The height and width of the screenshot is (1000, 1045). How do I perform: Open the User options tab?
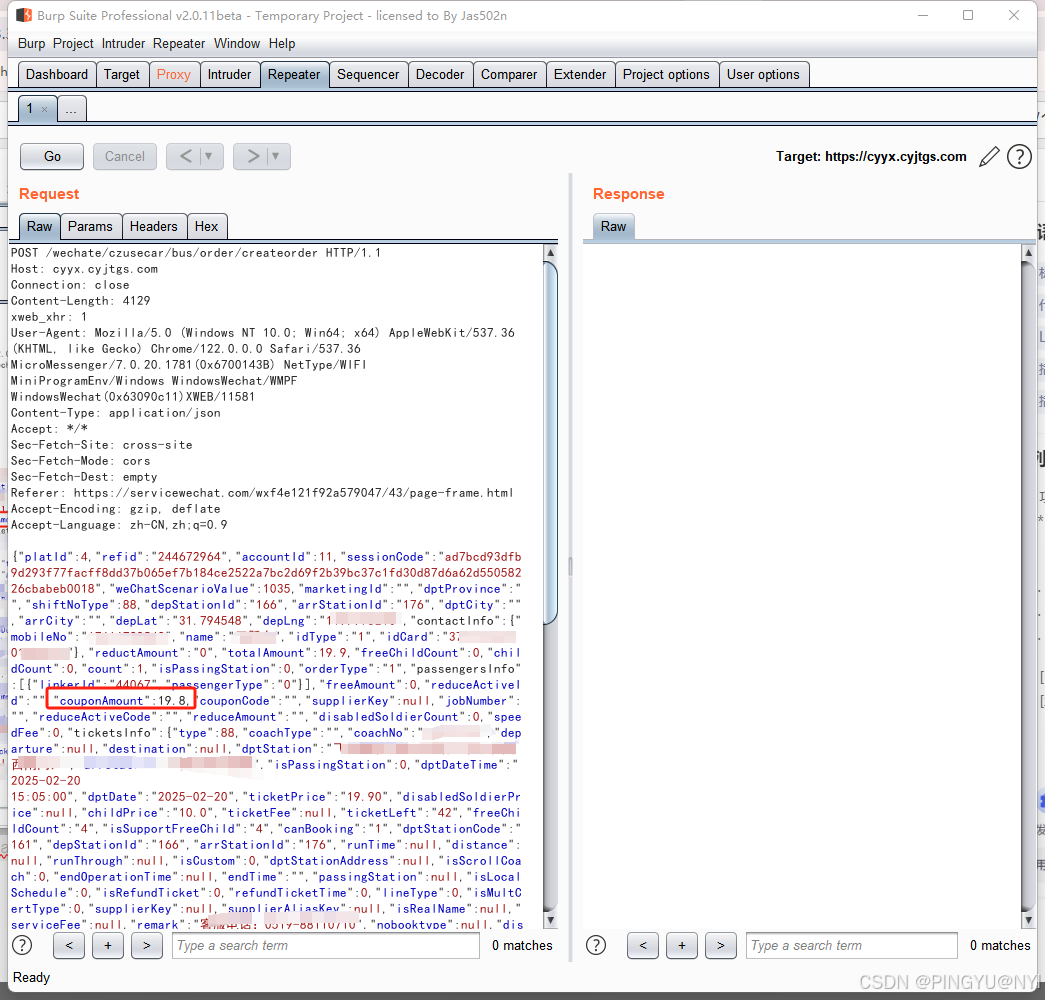pyautogui.click(x=763, y=75)
